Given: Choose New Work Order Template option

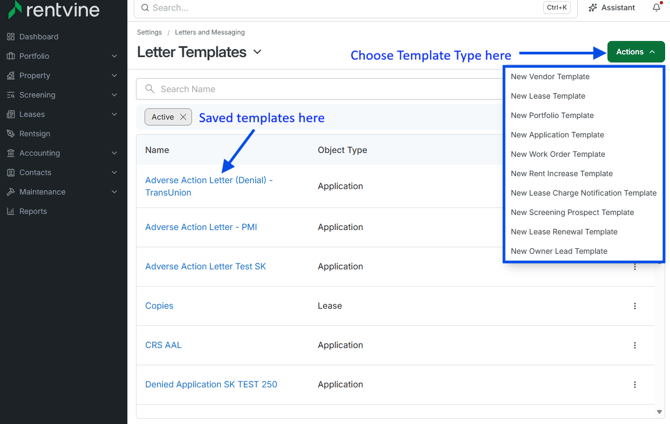Looking at the screenshot, I should pyautogui.click(x=558, y=154).
